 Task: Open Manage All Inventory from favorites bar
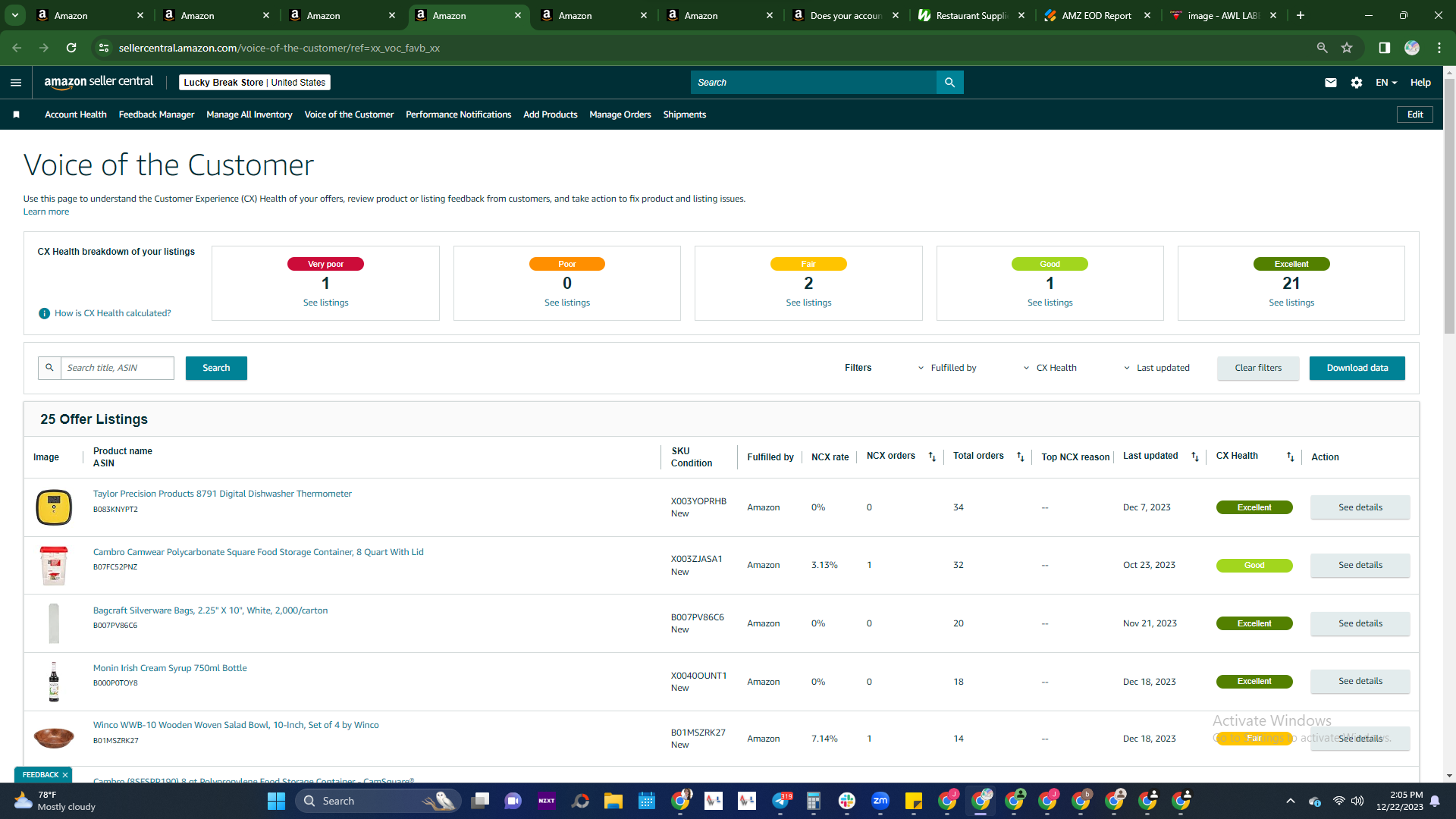249,115
